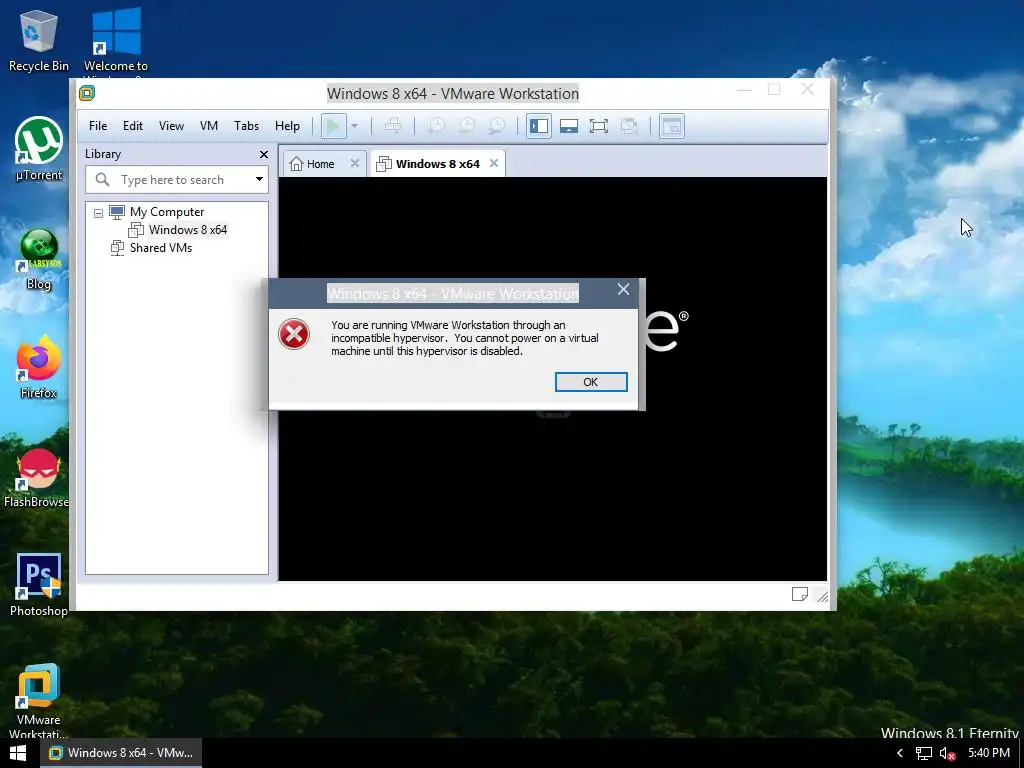Screen dimensions: 1024x768
Task: Open the power options dropdown arrow
Action: [355, 126]
